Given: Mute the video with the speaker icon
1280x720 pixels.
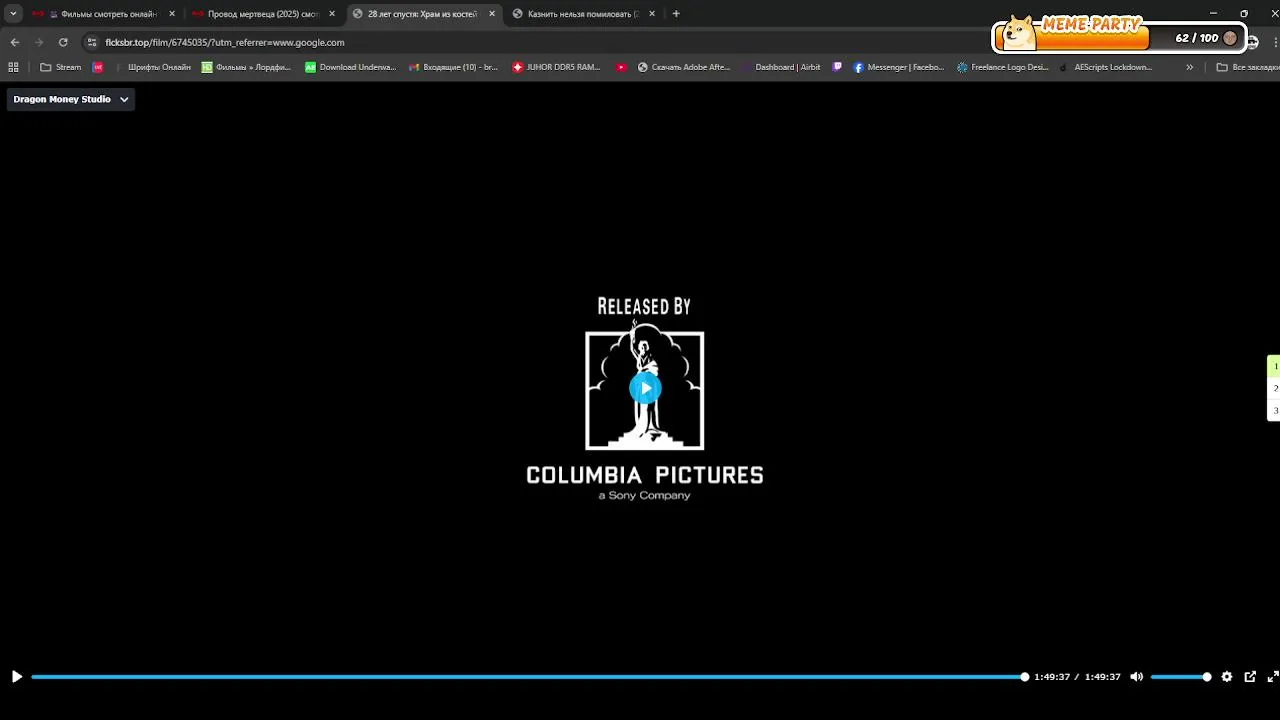Looking at the screenshot, I should coord(1136,677).
